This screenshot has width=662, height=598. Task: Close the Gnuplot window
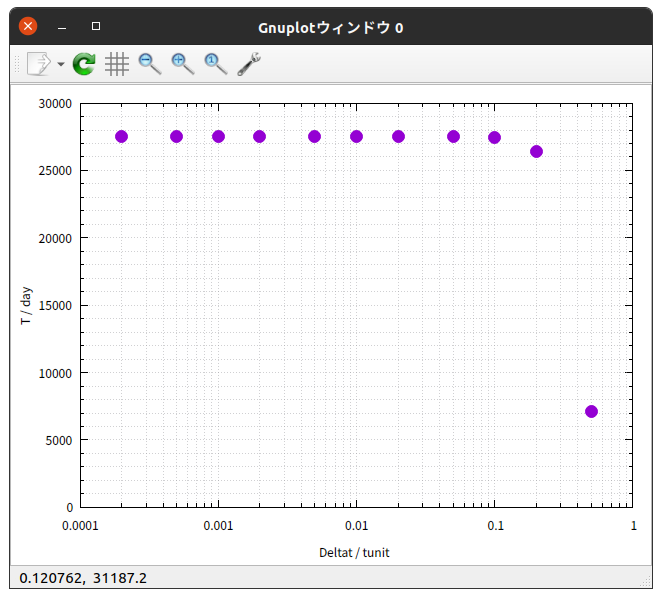[28, 26]
